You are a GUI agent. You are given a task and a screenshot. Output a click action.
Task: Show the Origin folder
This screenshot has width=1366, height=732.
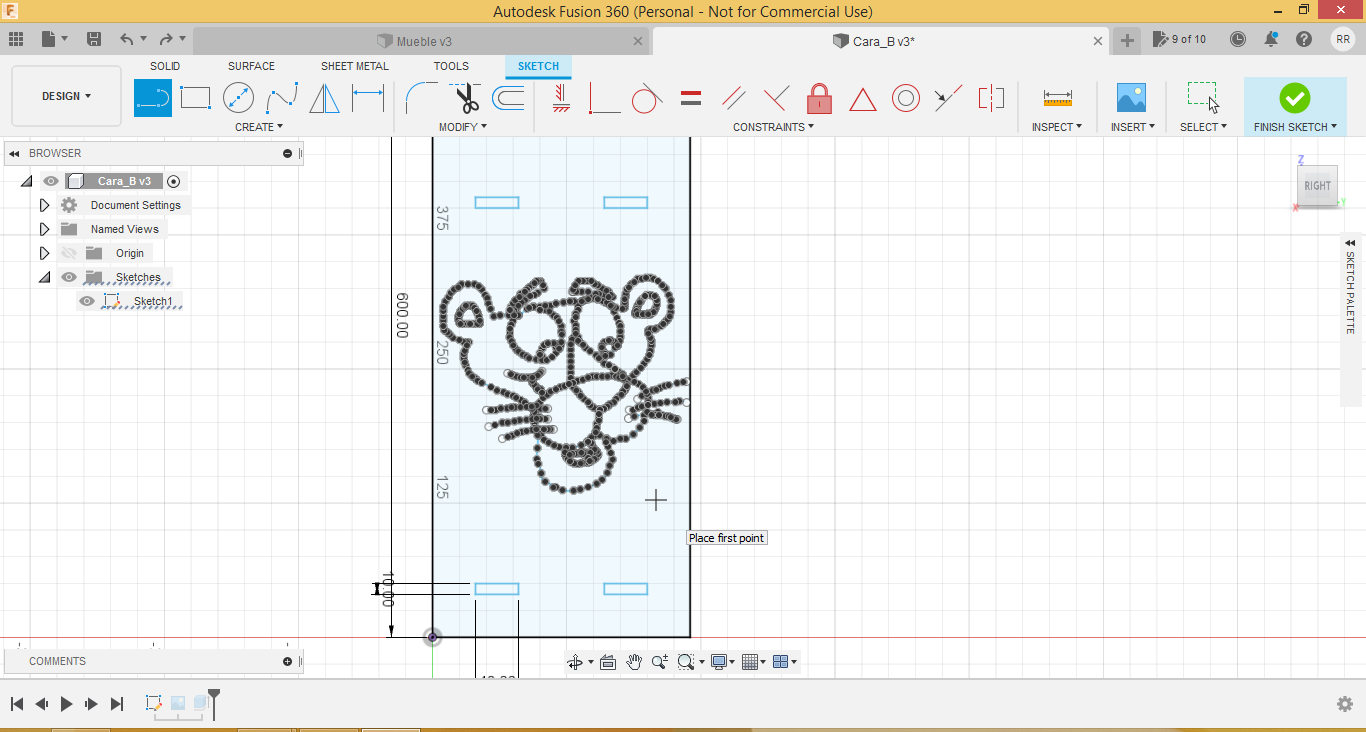coord(69,253)
